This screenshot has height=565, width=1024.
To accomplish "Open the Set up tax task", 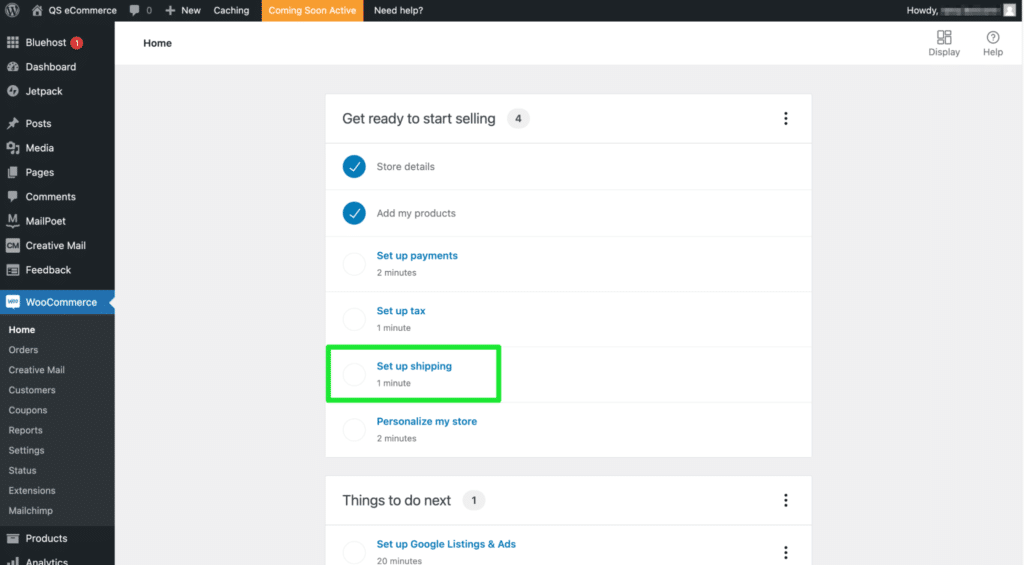I will [x=401, y=311].
